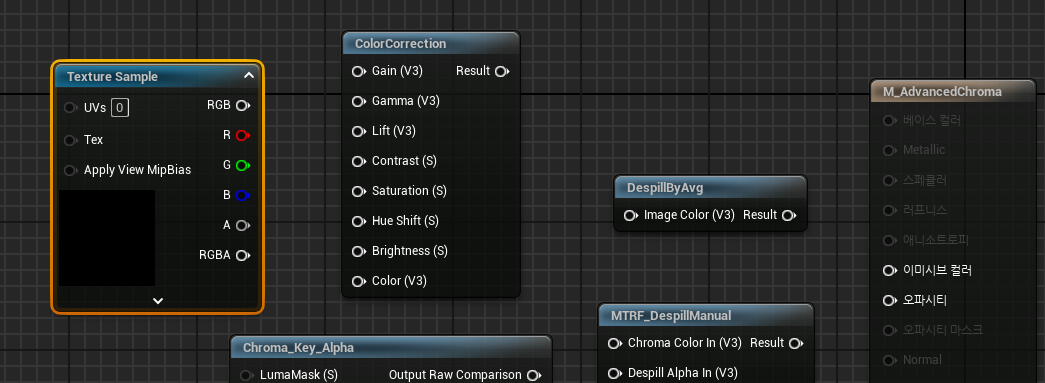1045x383 pixels.
Task: Expand Texture Sample node with bottom chevron
Action: 158,301
